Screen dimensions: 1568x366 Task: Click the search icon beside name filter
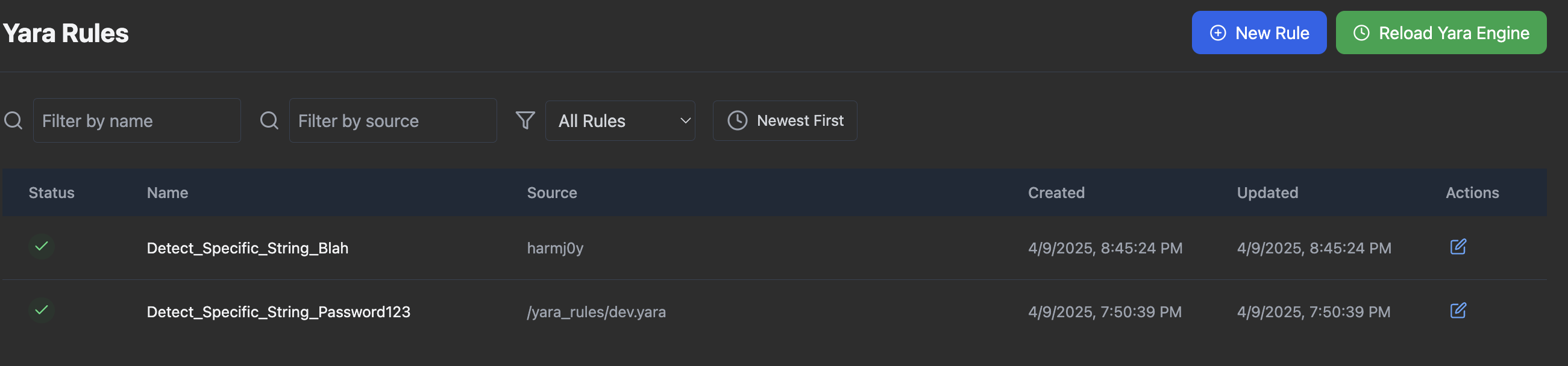(13, 120)
